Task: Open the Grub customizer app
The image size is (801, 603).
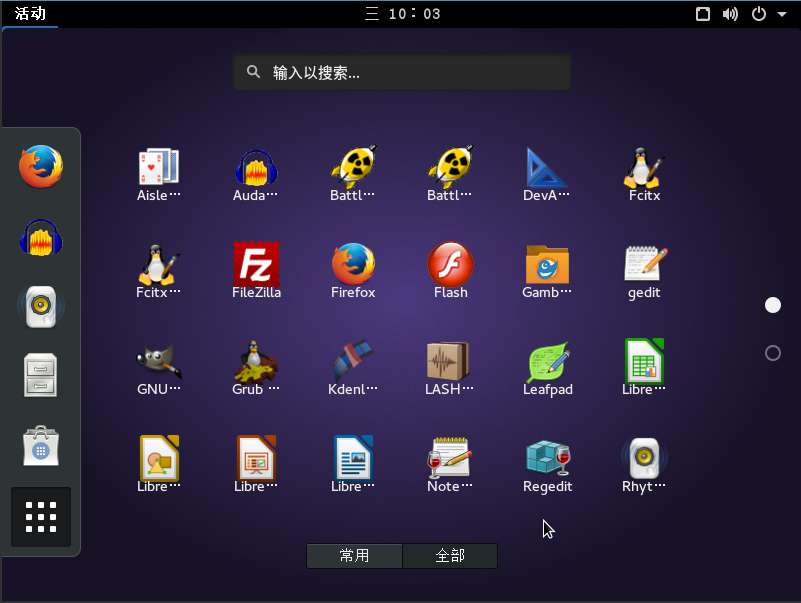Action: click(x=255, y=368)
